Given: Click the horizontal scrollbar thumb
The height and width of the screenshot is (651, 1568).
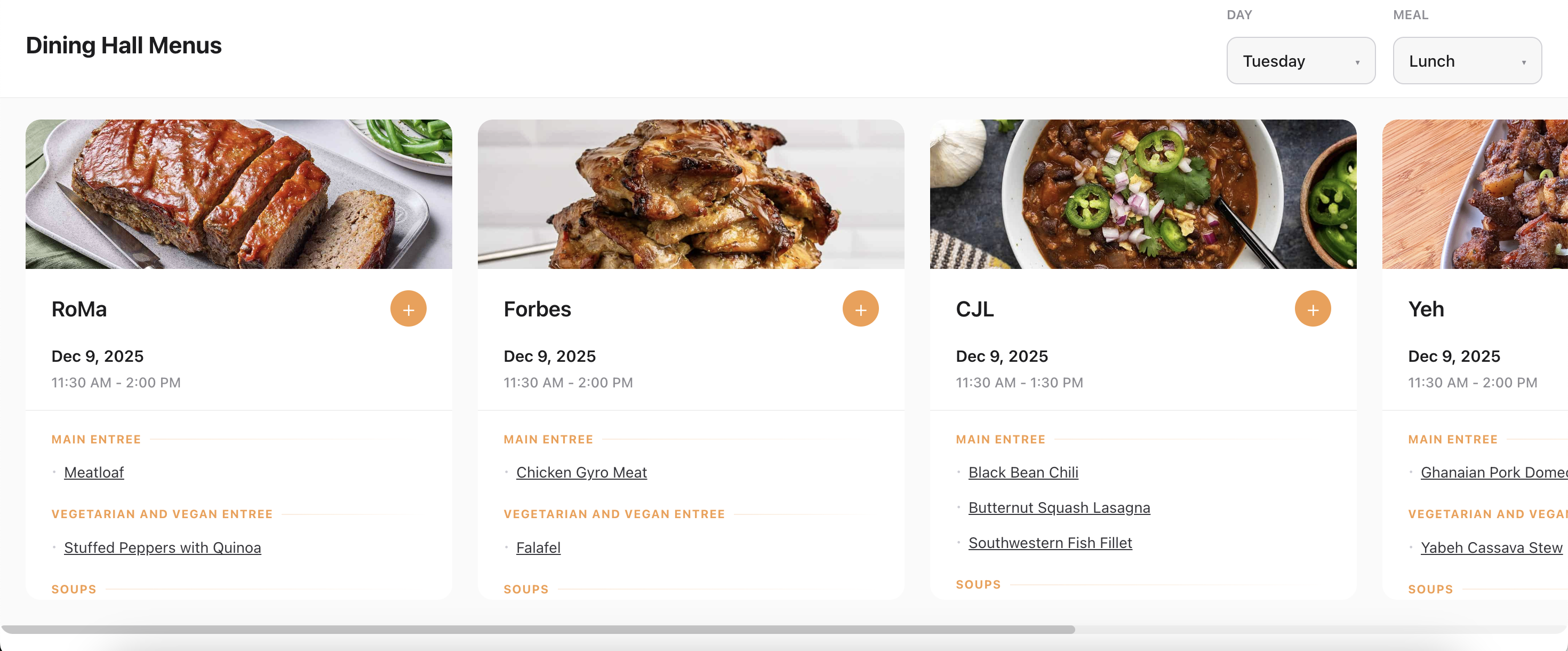Looking at the screenshot, I should pyautogui.click(x=538, y=629).
